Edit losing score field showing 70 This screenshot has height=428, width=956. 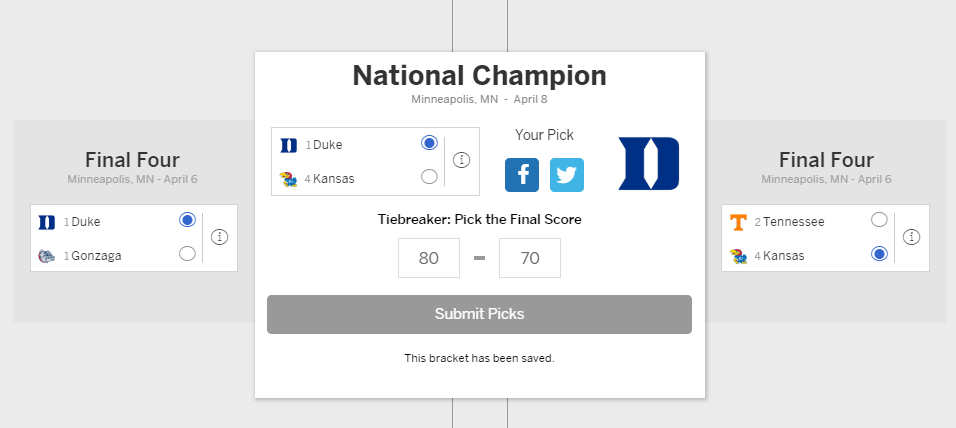pyautogui.click(x=530, y=258)
